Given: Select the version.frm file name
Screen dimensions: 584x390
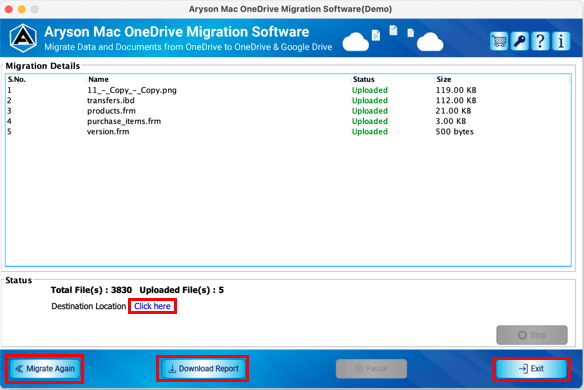Looking at the screenshot, I should click(108, 132).
